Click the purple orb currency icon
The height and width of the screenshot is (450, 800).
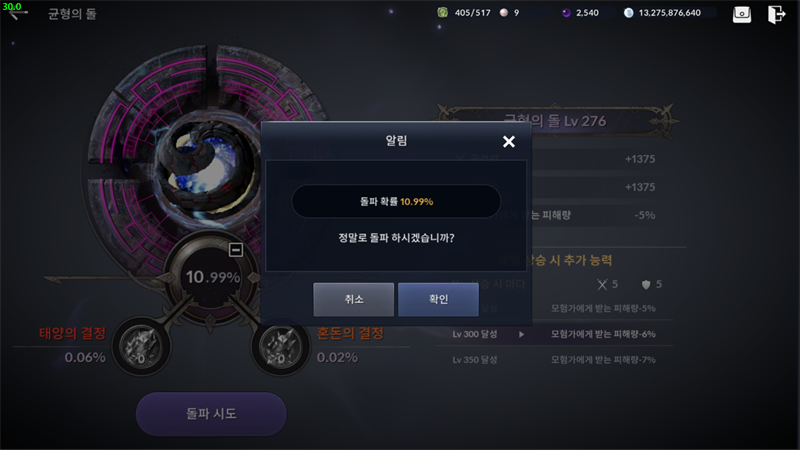click(566, 13)
